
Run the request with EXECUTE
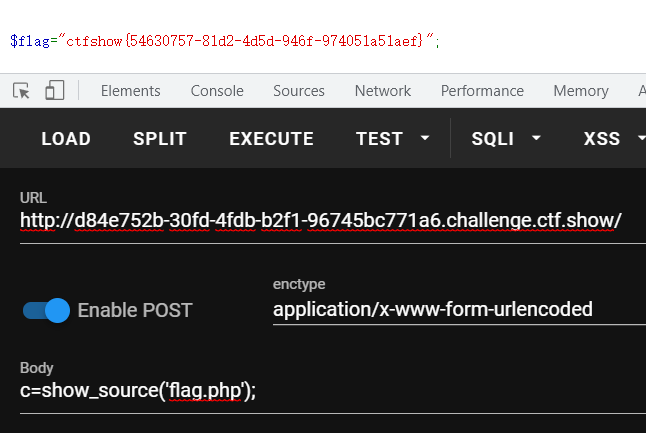(271, 139)
